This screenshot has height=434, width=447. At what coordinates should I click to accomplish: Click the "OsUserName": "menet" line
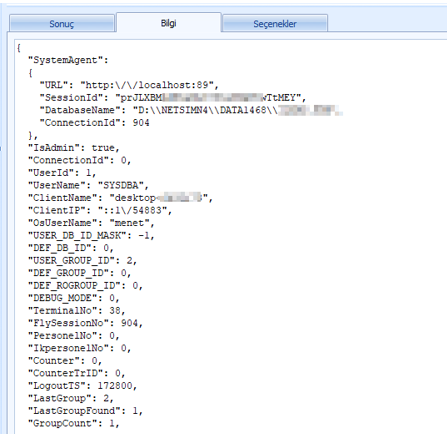(x=91, y=223)
